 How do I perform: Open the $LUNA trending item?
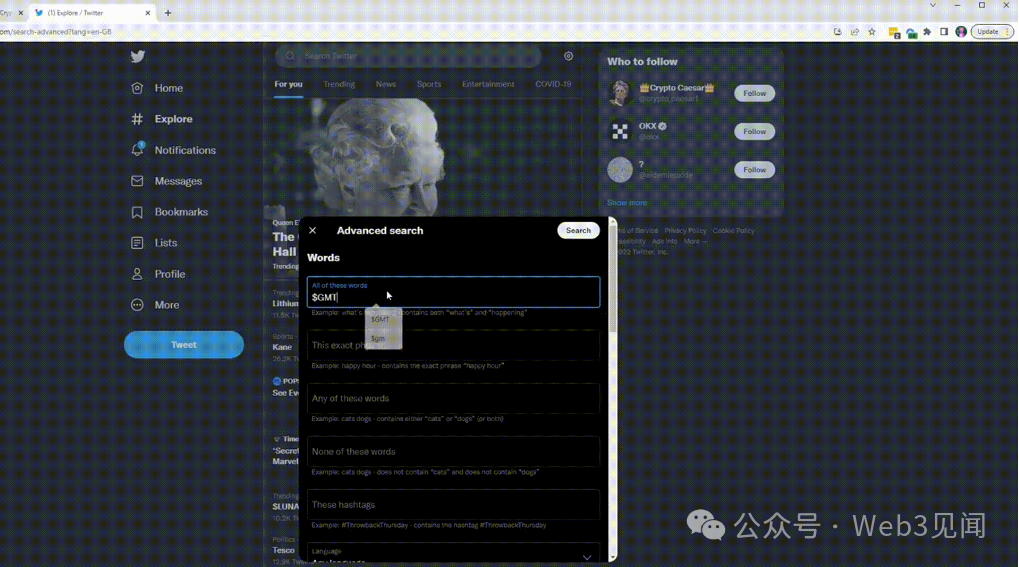click(x=285, y=507)
